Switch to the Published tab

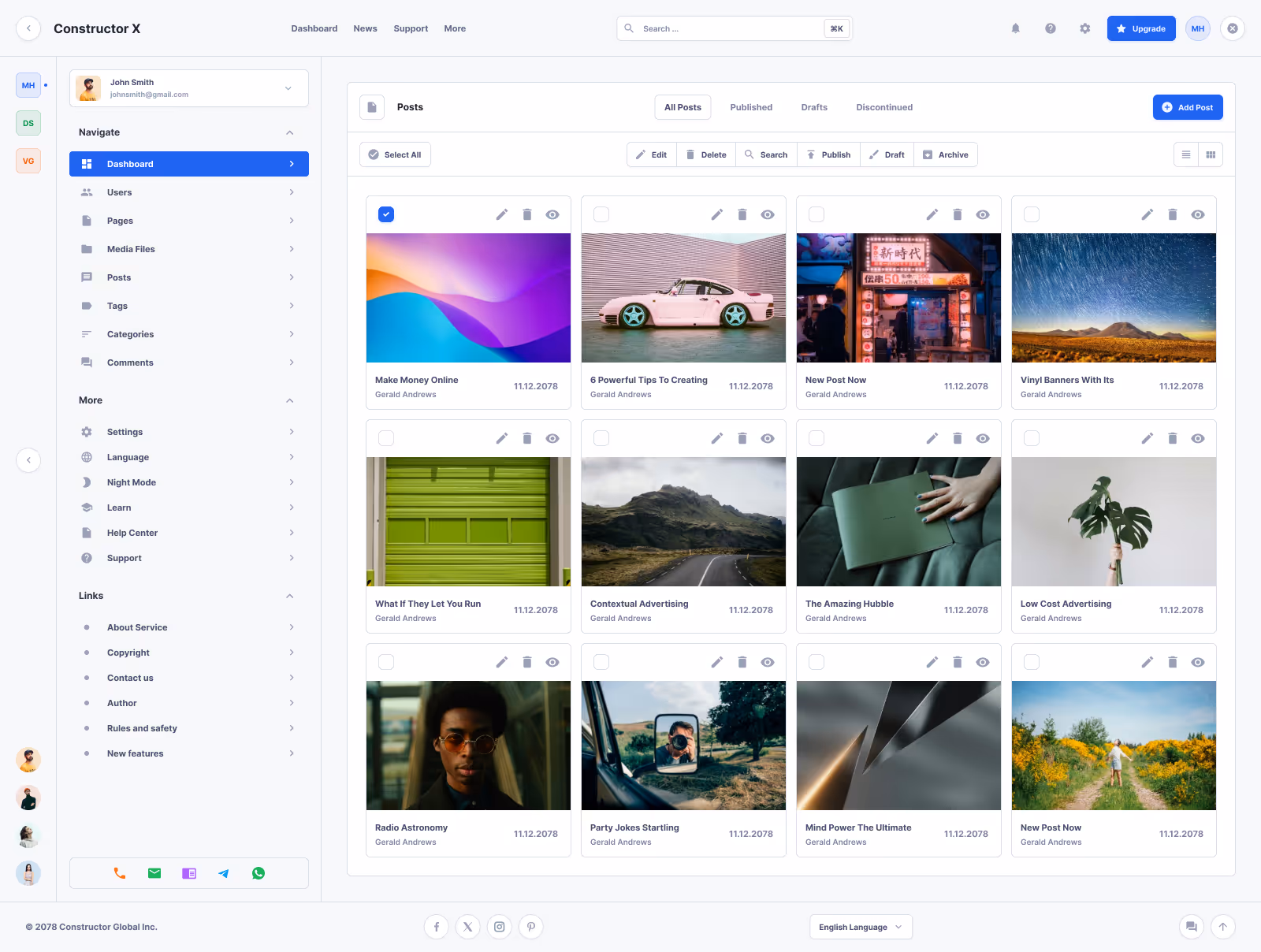pos(751,107)
